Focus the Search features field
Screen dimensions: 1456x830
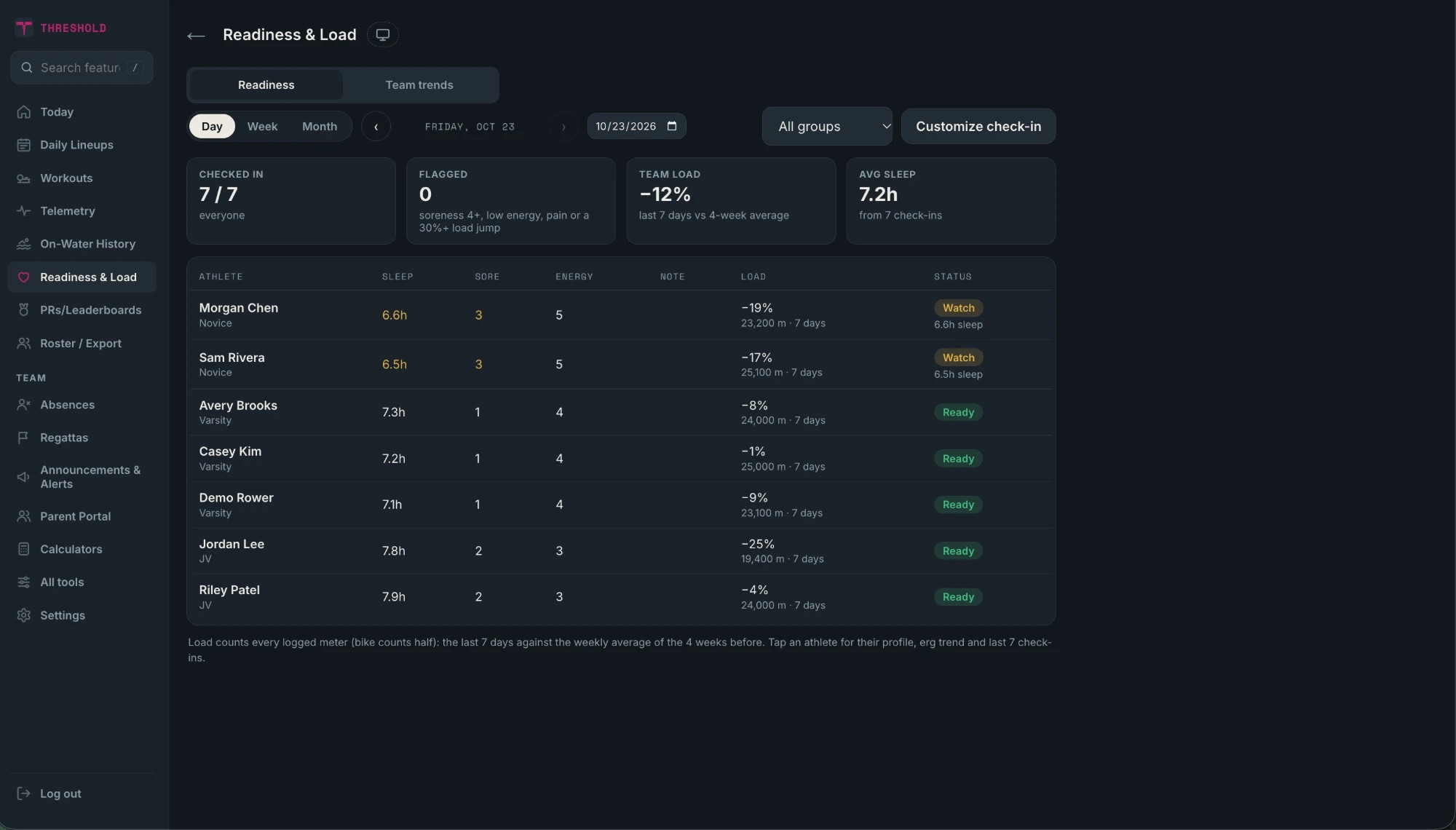pyautogui.click(x=82, y=68)
